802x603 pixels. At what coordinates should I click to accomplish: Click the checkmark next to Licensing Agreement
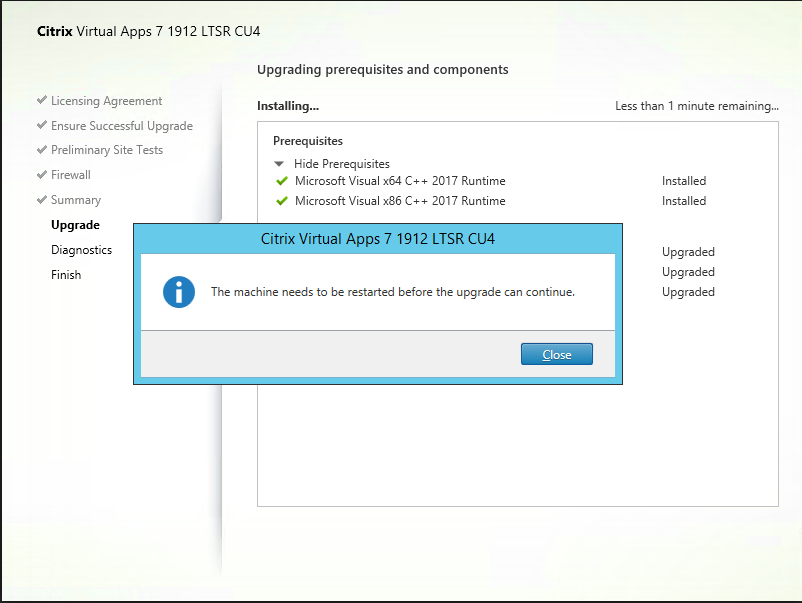[x=42, y=100]
